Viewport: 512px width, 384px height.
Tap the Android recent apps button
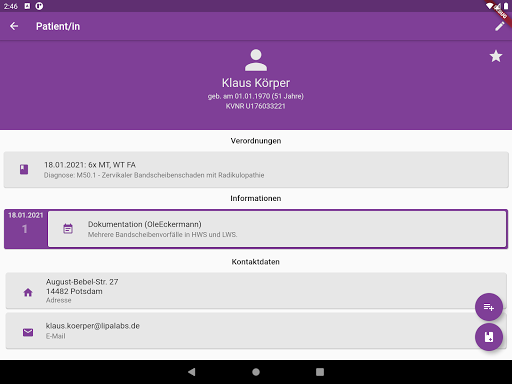[x=320, y=372]
